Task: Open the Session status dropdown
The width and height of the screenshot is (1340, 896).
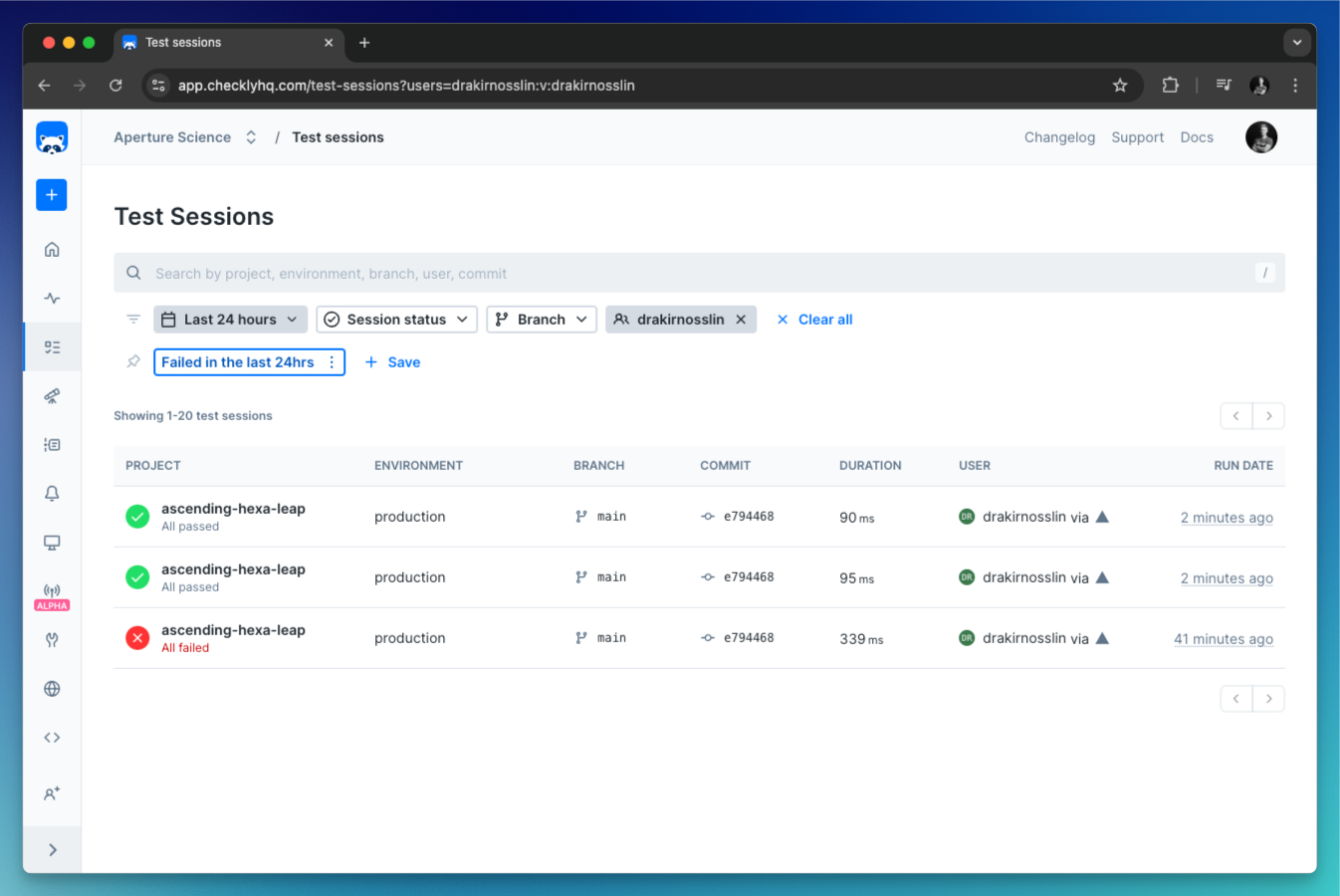Action: [396, 320]
